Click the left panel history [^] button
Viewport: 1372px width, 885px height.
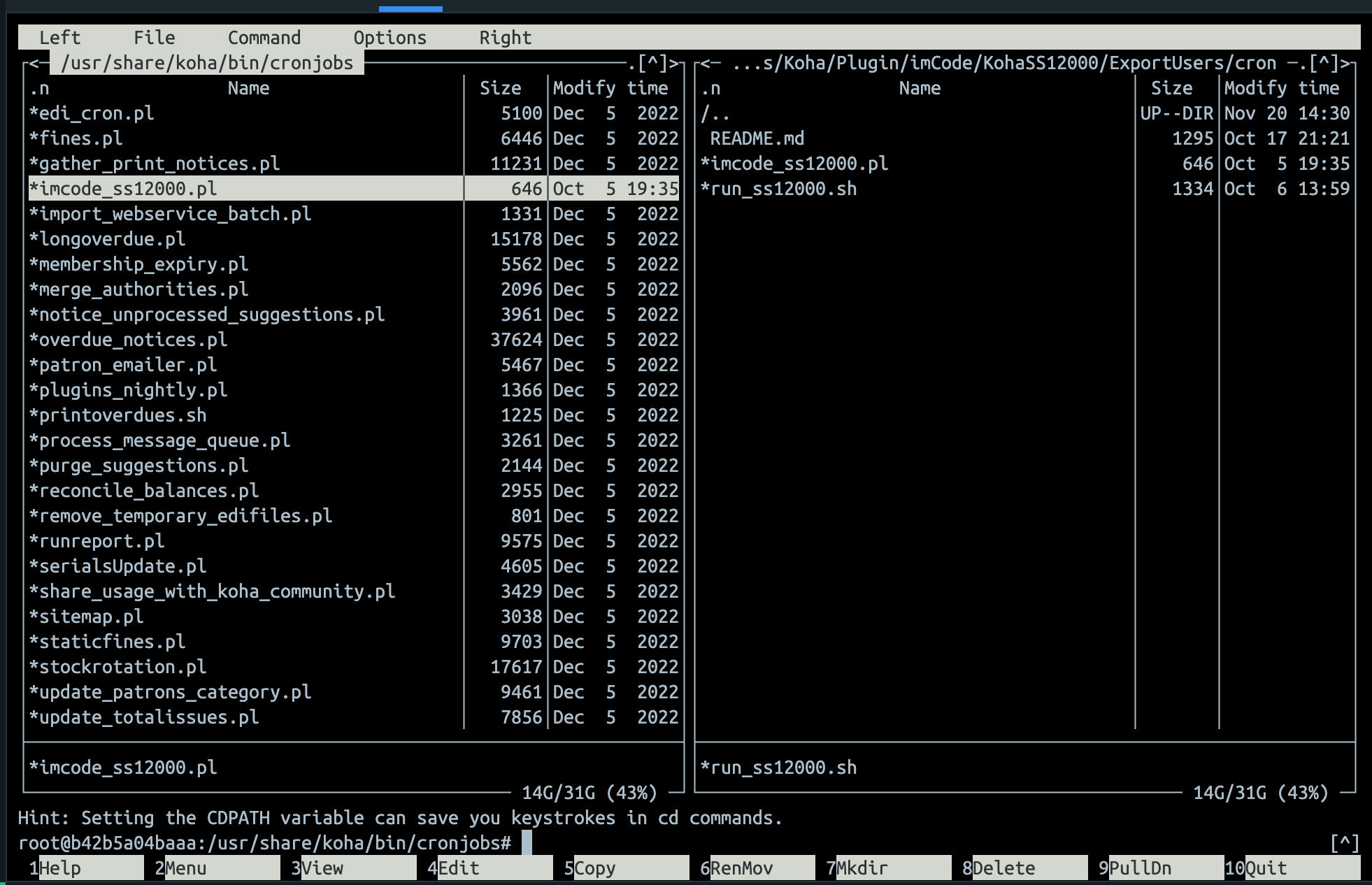(652, 64)
